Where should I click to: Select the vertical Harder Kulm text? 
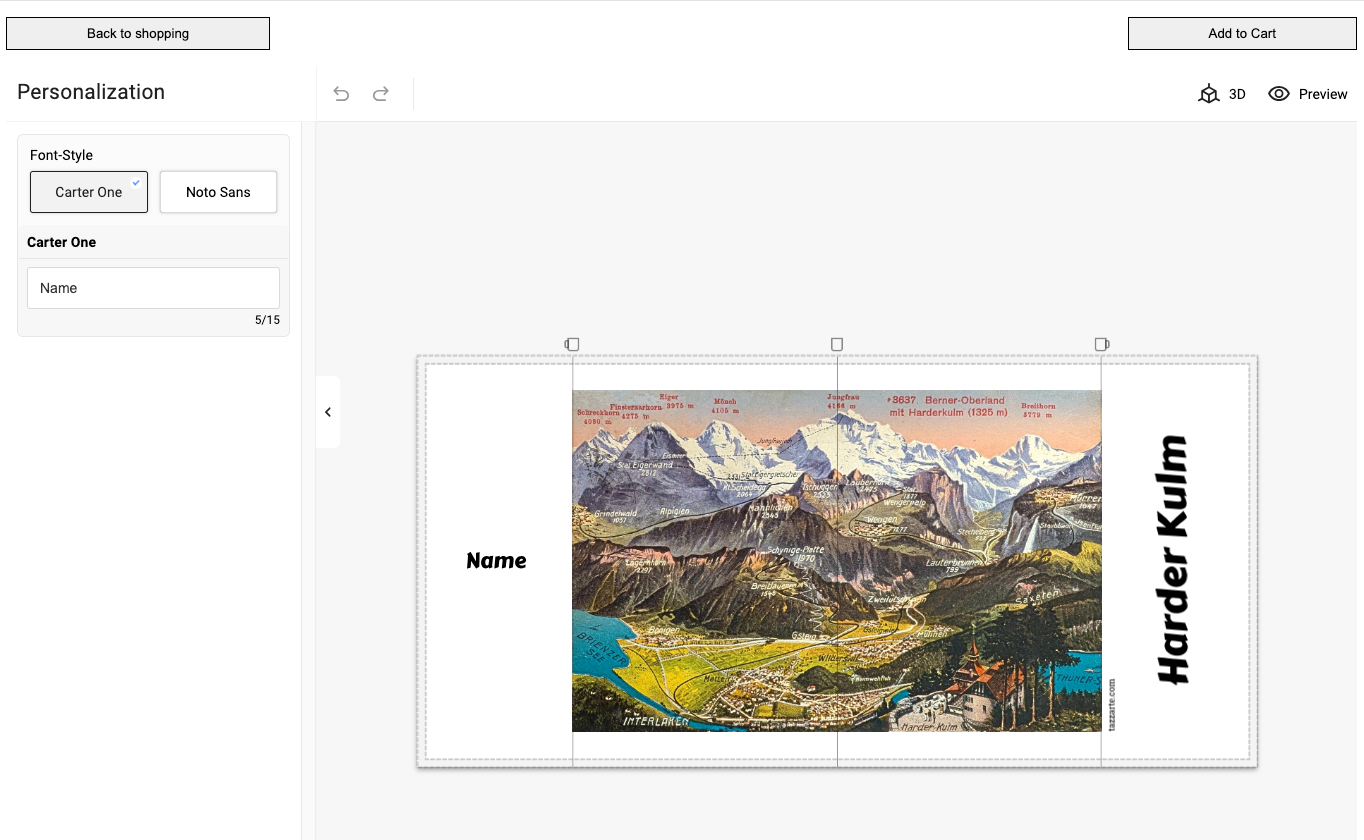[x=1173, y=560]
